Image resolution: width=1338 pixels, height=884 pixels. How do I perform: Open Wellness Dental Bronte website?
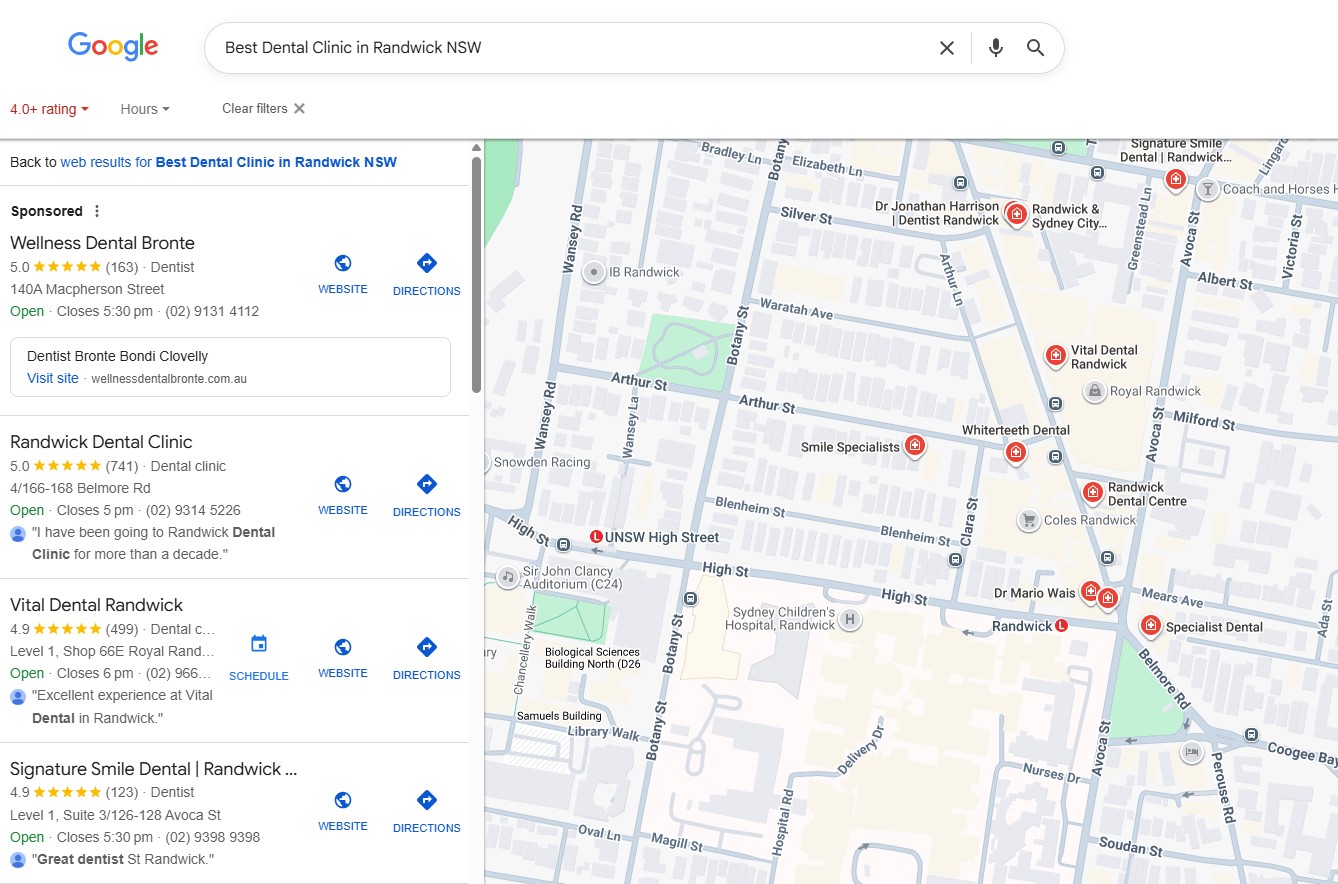343,273
